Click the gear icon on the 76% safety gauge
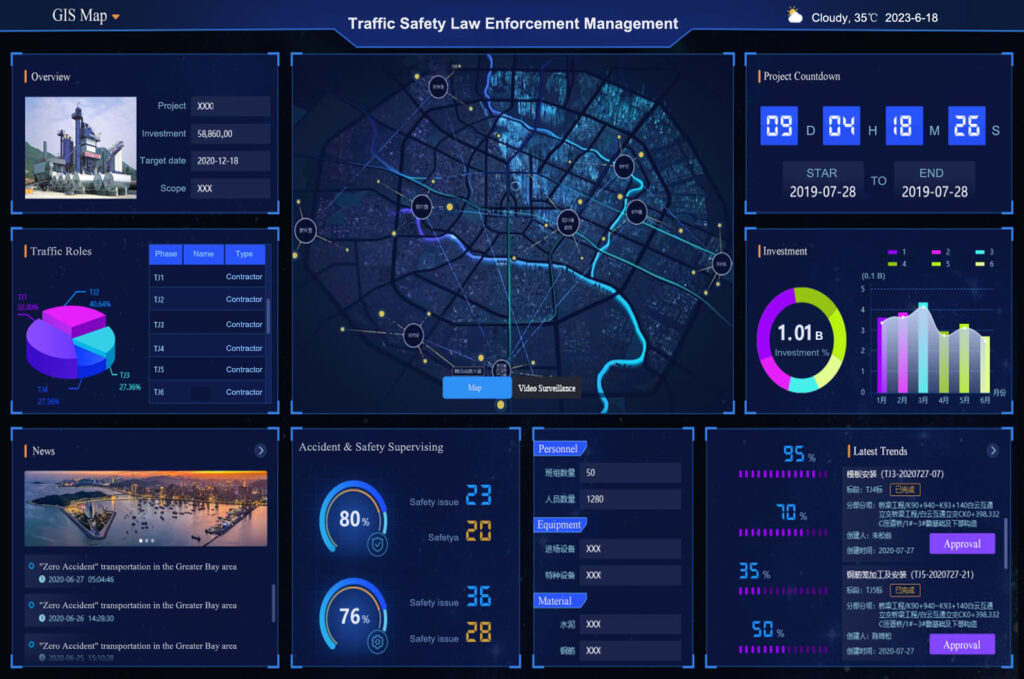Screen dimensions: 1024x679 [375, 639]
